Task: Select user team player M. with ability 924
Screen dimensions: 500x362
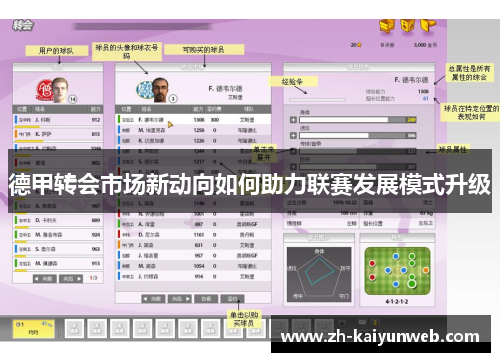Action: pyautogui.click(x=58, y=235)
